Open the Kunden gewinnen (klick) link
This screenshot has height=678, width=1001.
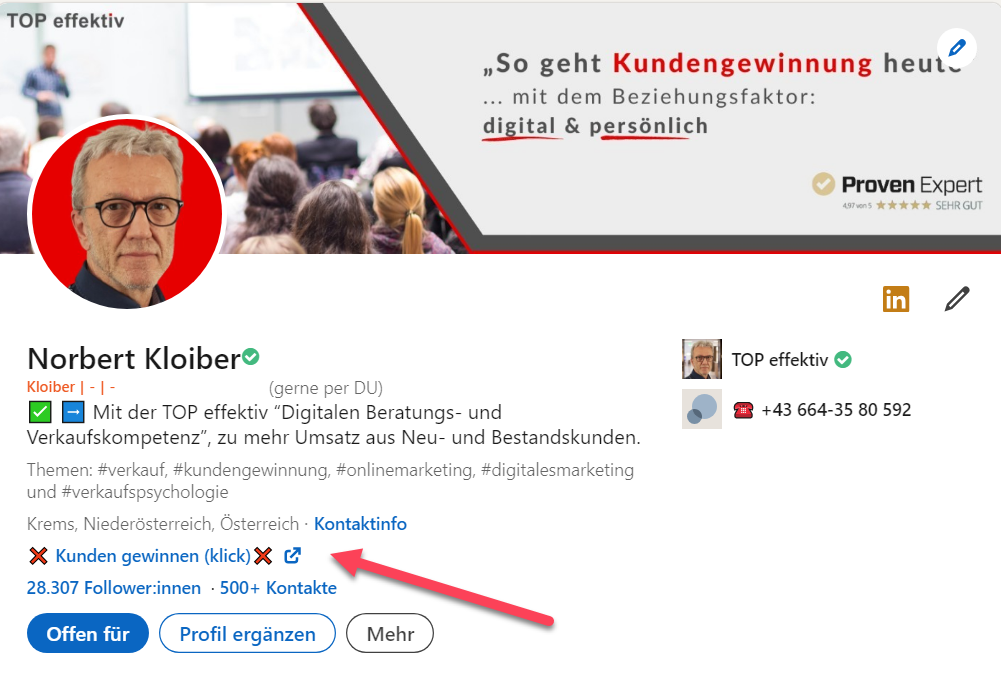pyautogui.click(x=153, y=555)
